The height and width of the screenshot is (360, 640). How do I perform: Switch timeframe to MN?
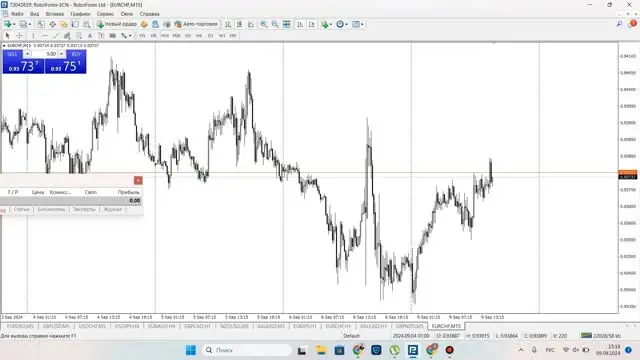233,36
